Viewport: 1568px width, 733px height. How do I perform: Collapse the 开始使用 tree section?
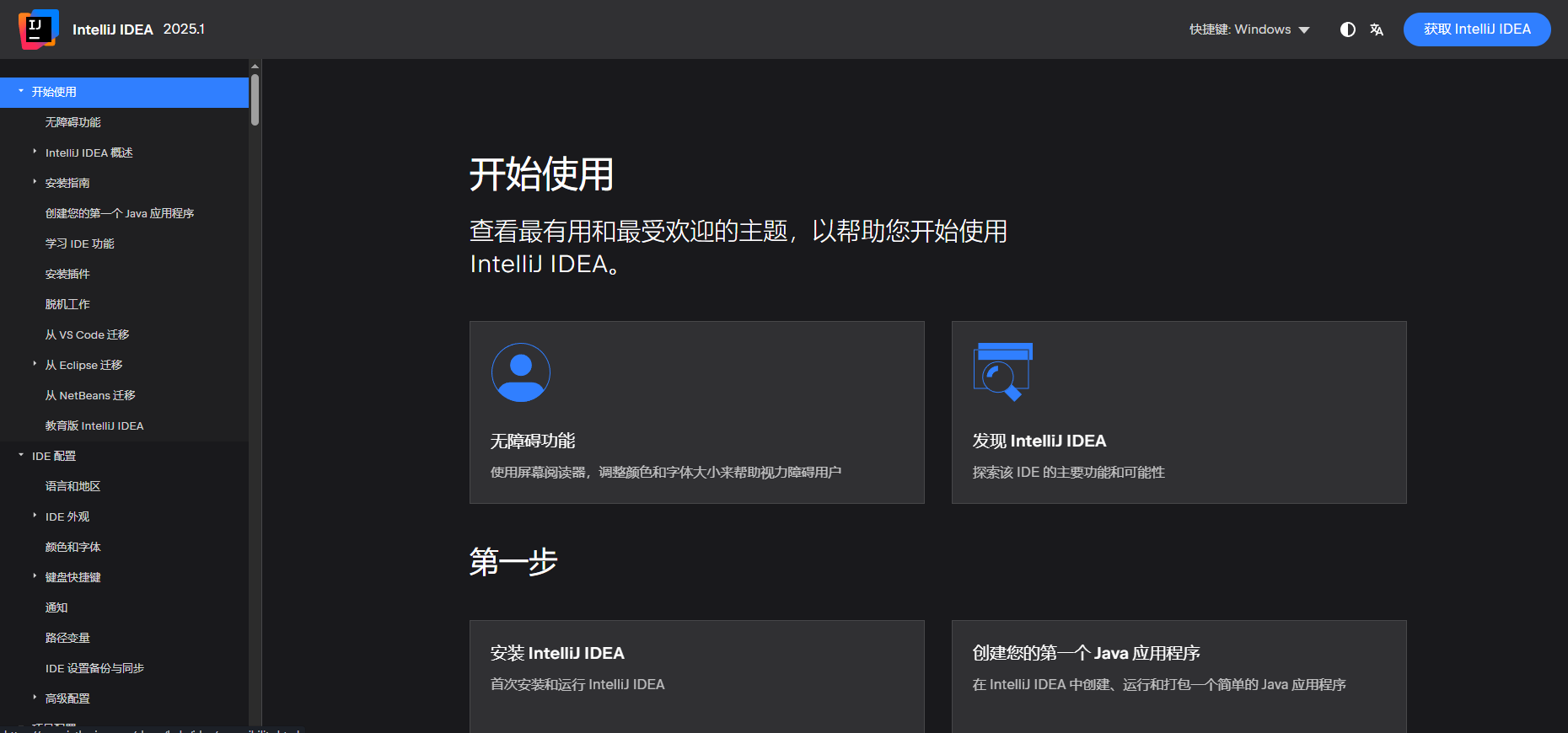pos(21,91)
